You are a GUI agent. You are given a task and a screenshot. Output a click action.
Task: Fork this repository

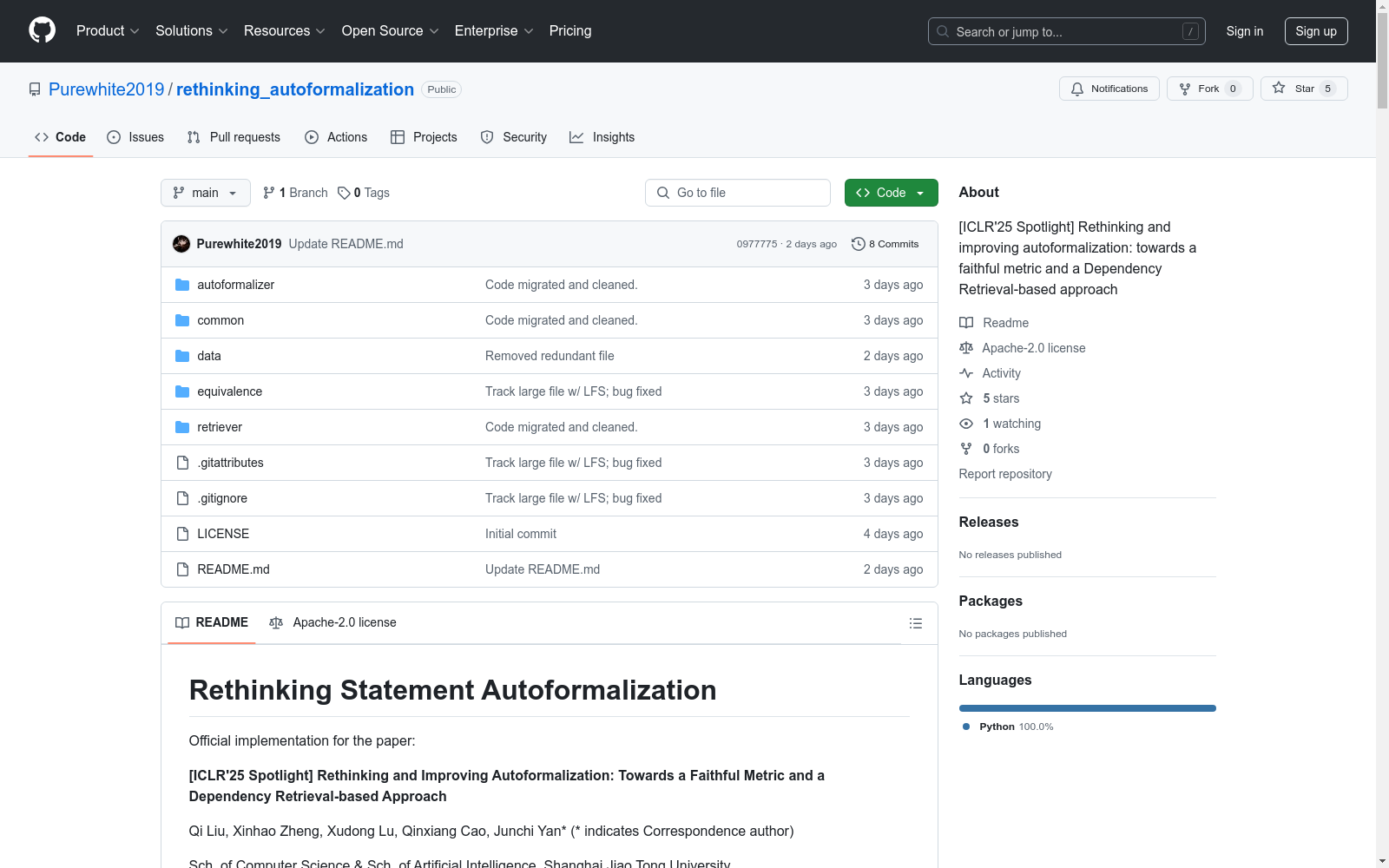[x=1210, y=89]
